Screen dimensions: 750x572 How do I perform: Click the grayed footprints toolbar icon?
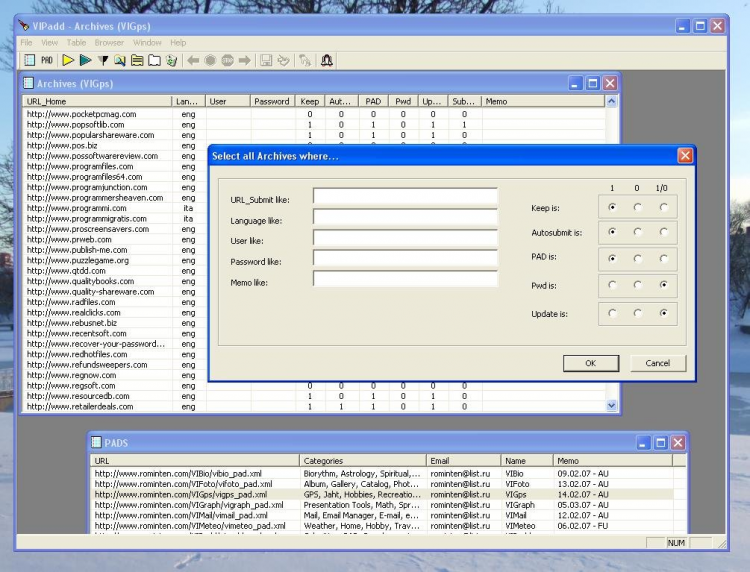(305, 60)
